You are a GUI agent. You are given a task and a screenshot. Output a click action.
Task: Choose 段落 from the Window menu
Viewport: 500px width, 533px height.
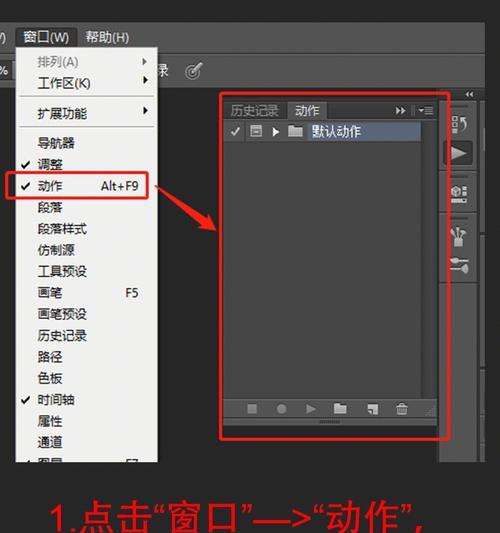tap(87, 207)
